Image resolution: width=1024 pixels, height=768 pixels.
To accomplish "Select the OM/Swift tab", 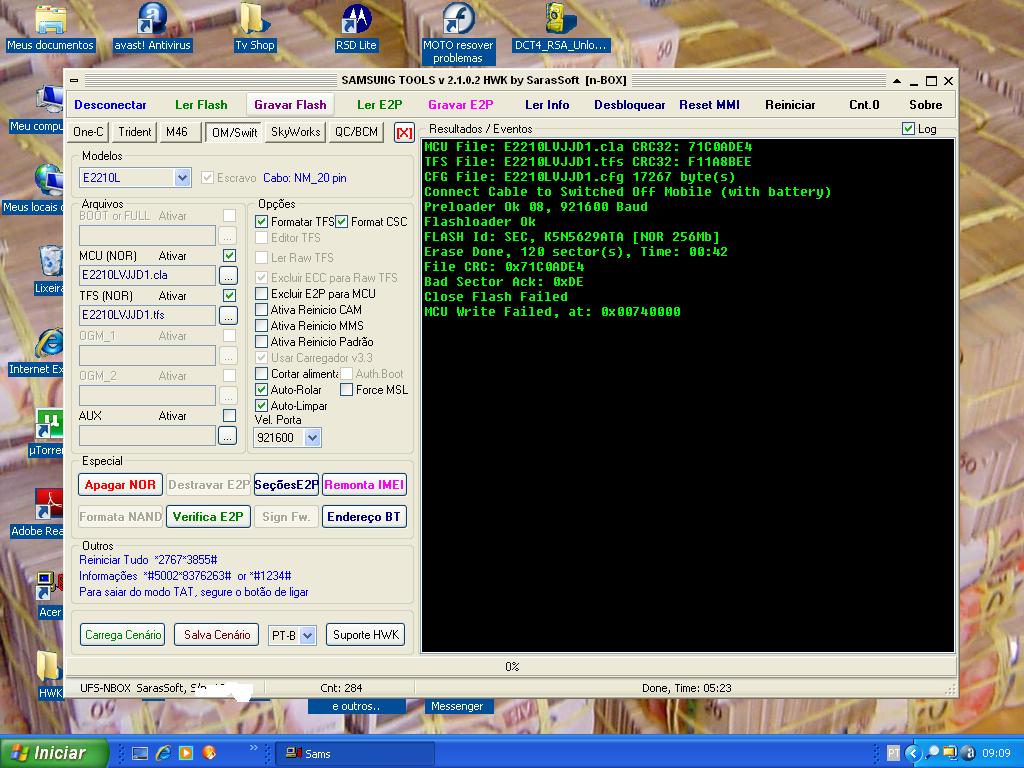I will (234, 133).
